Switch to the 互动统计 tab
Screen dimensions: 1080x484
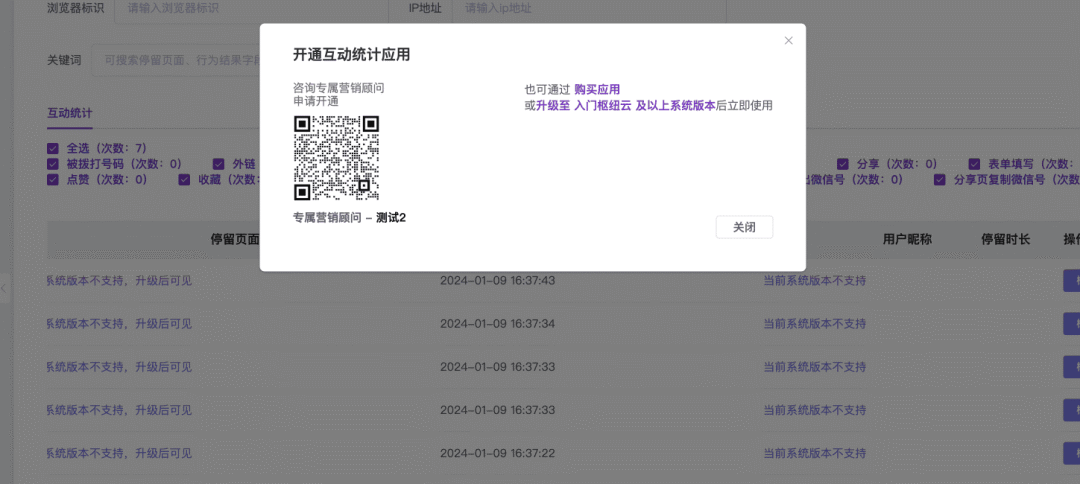(70, 113)
